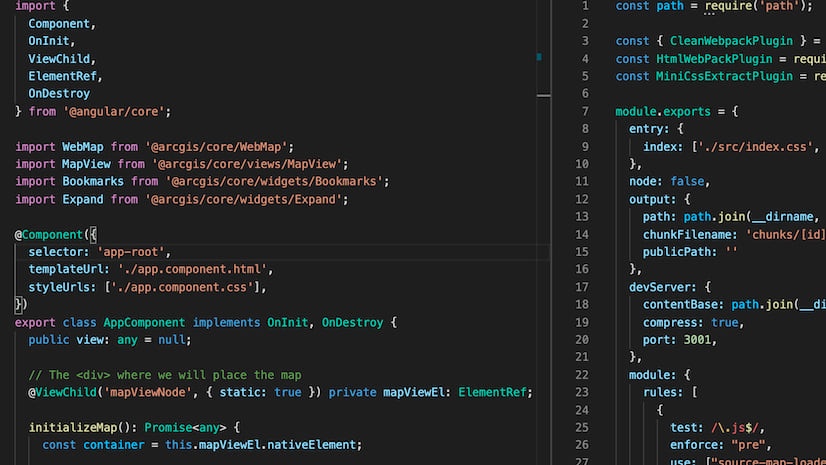Click the 'contentBase' key

pos(680,305)
